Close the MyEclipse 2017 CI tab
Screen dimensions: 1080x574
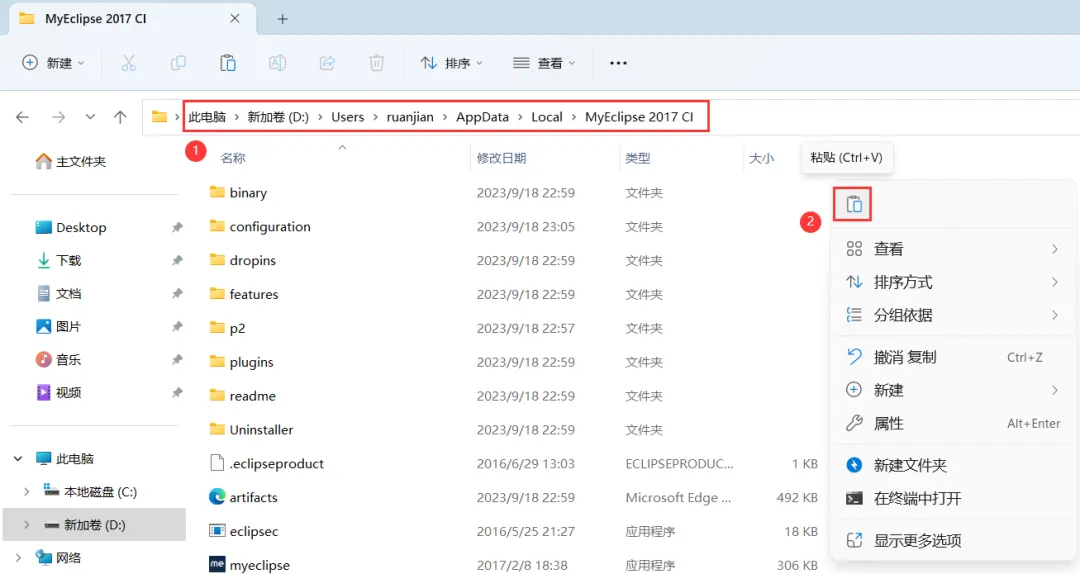click(235, 19)
